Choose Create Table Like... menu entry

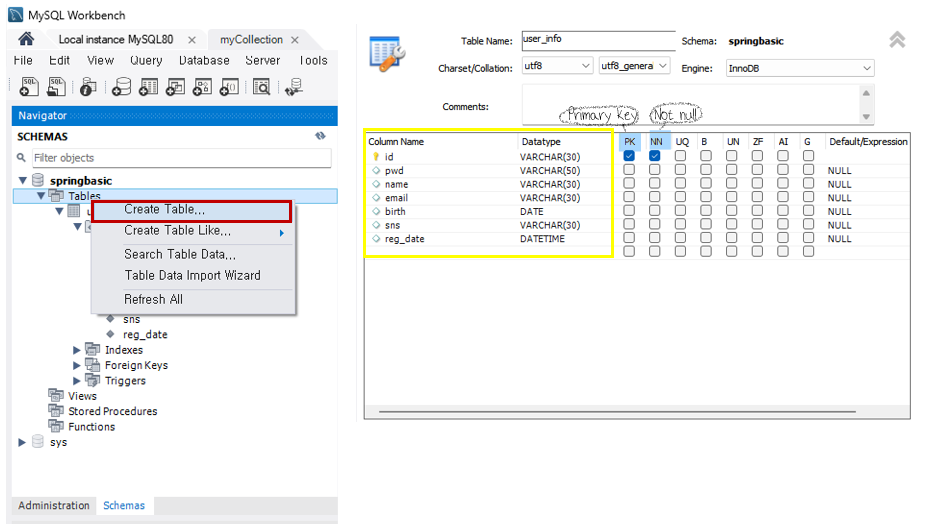click(193, 231)
